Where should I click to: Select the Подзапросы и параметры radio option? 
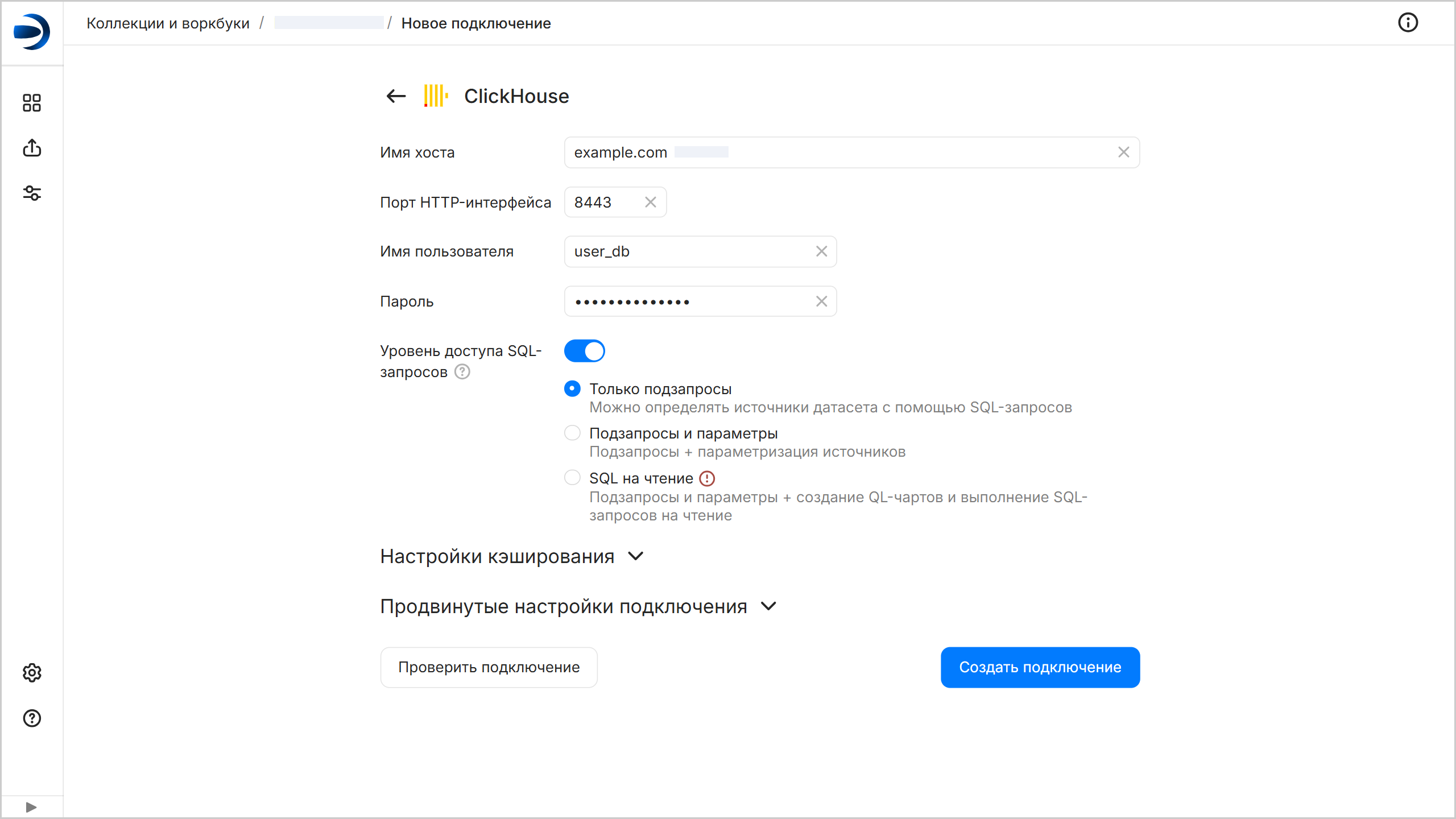(x=572, y=433)
